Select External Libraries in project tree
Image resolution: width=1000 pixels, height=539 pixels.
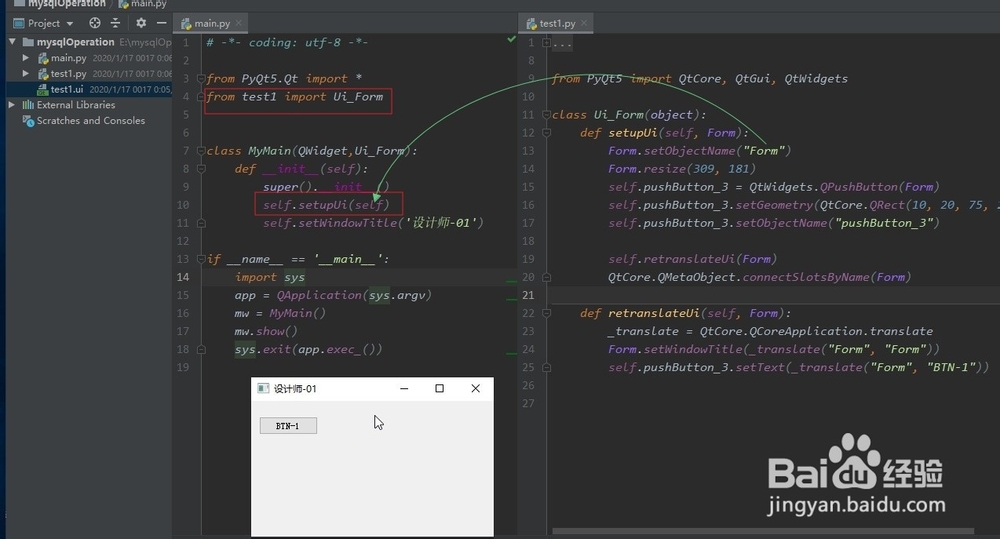[76, 105]
